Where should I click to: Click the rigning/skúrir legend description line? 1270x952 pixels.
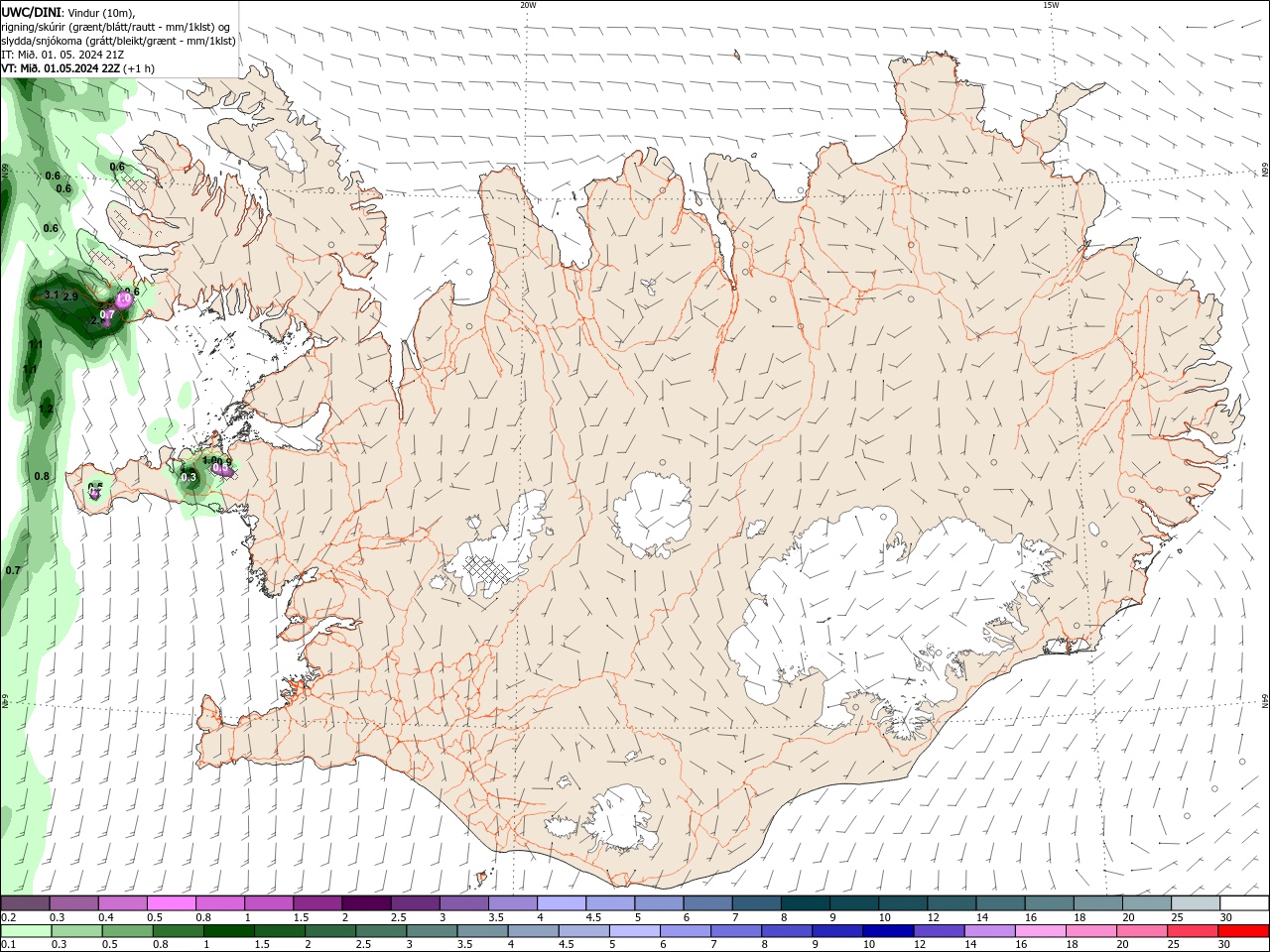[x=116, y=26]
